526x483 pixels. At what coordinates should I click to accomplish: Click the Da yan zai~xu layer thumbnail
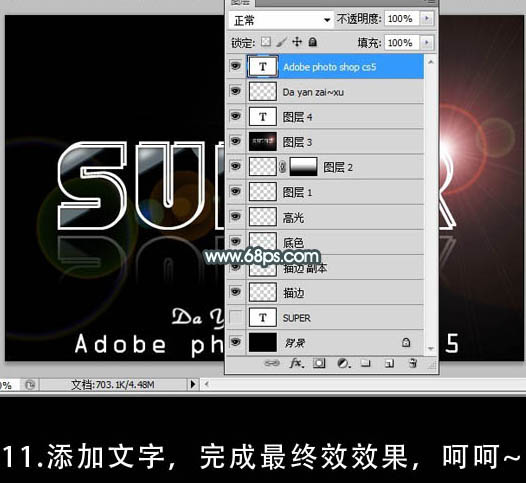coord(263,91)
